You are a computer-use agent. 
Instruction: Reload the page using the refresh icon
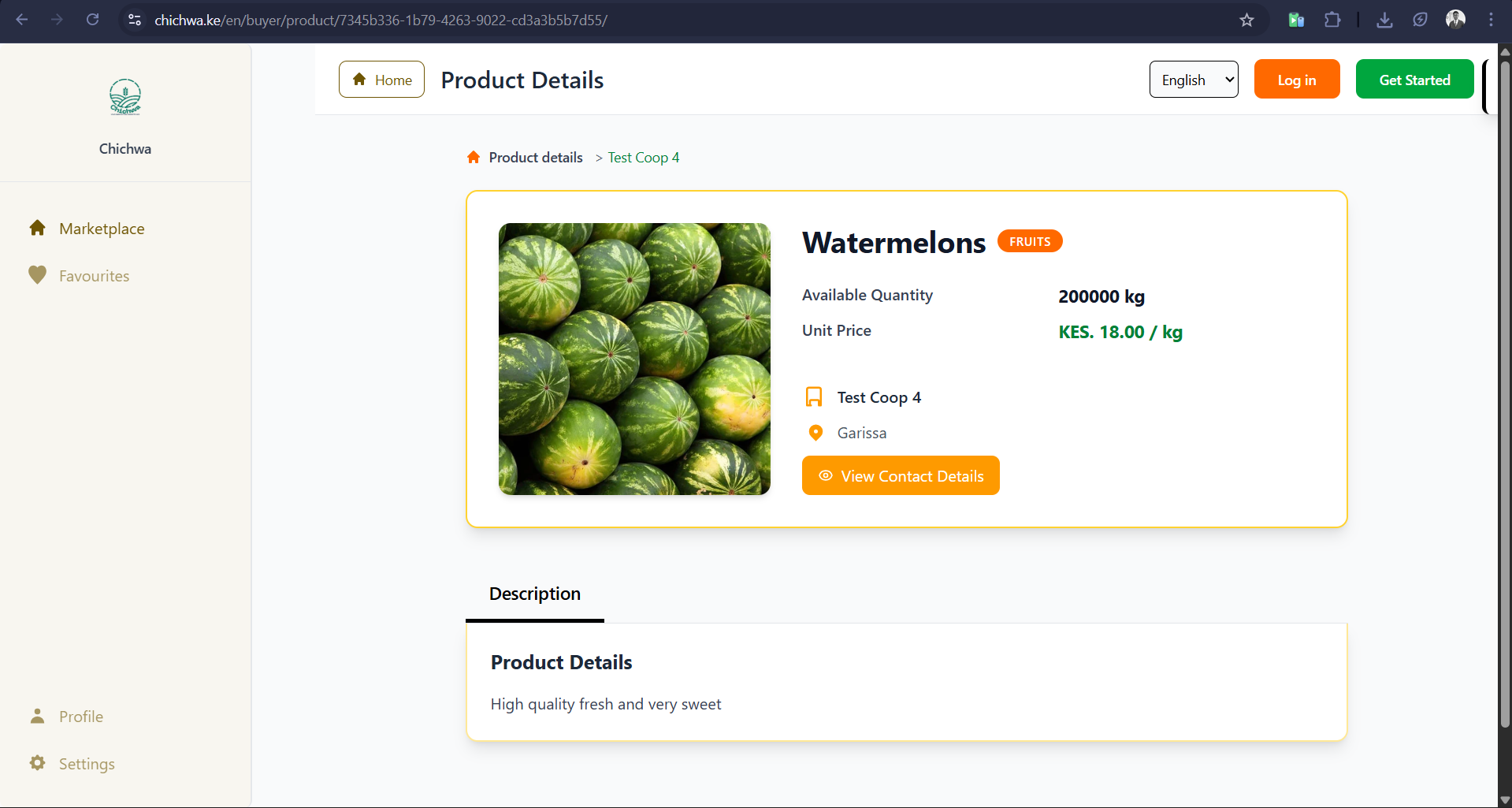pyautogui.click(x=93, y=20)
